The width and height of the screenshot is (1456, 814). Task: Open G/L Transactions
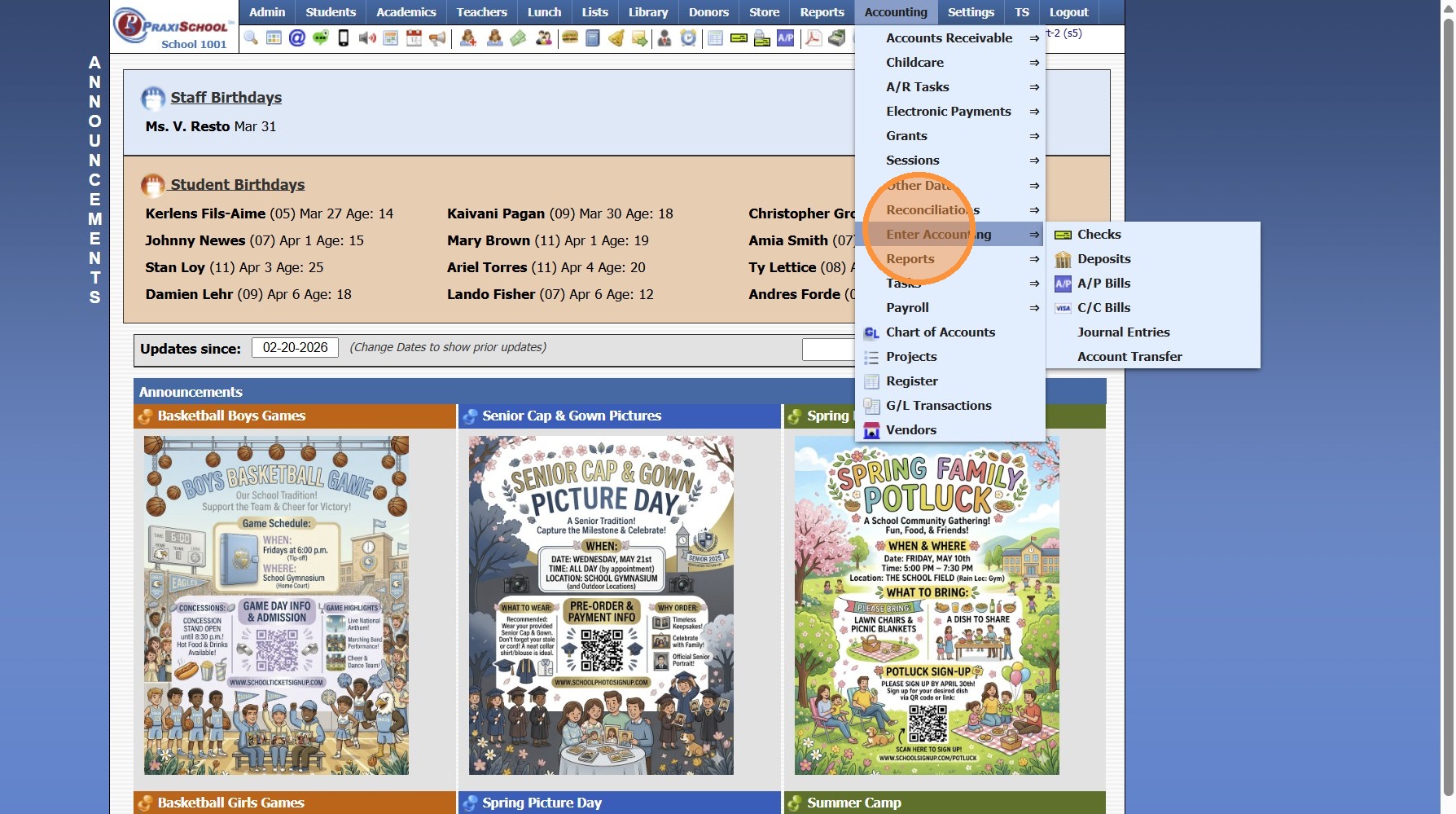click(950, 406)
